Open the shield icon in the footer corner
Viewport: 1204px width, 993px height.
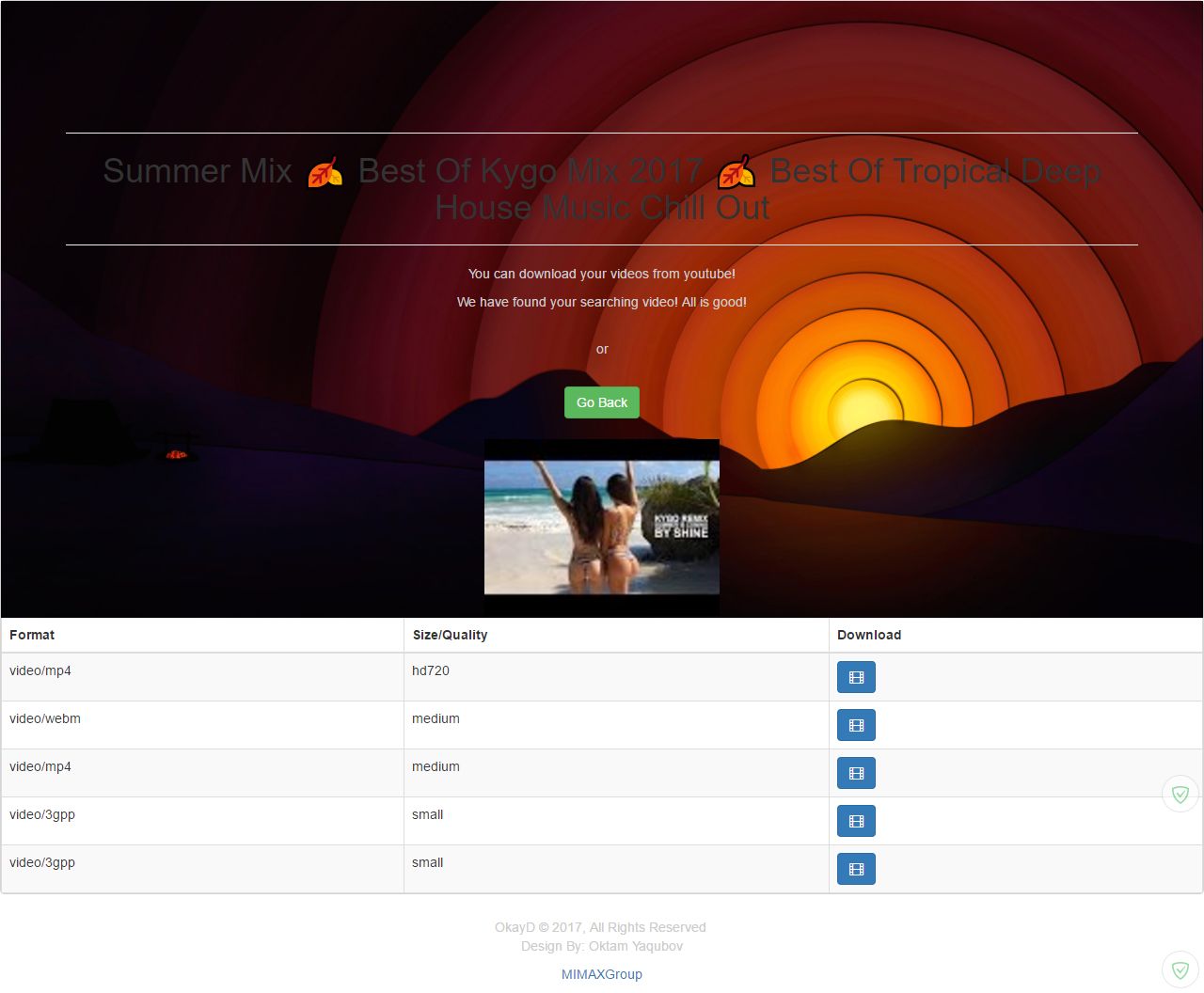click(x=1180, y=969)
